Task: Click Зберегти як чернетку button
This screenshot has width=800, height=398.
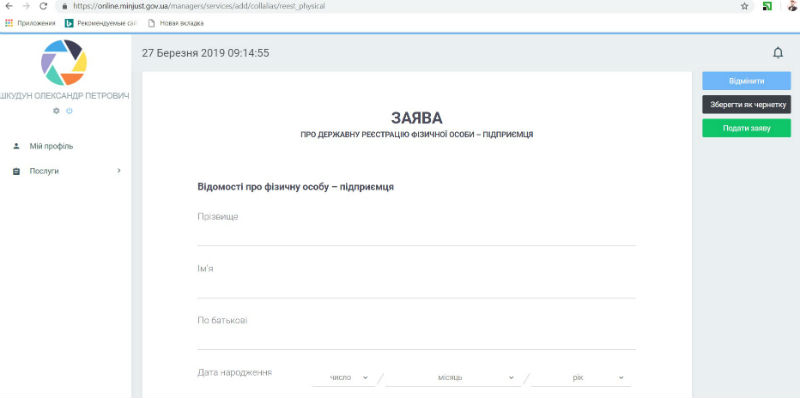Action: [x=746, y=105]
